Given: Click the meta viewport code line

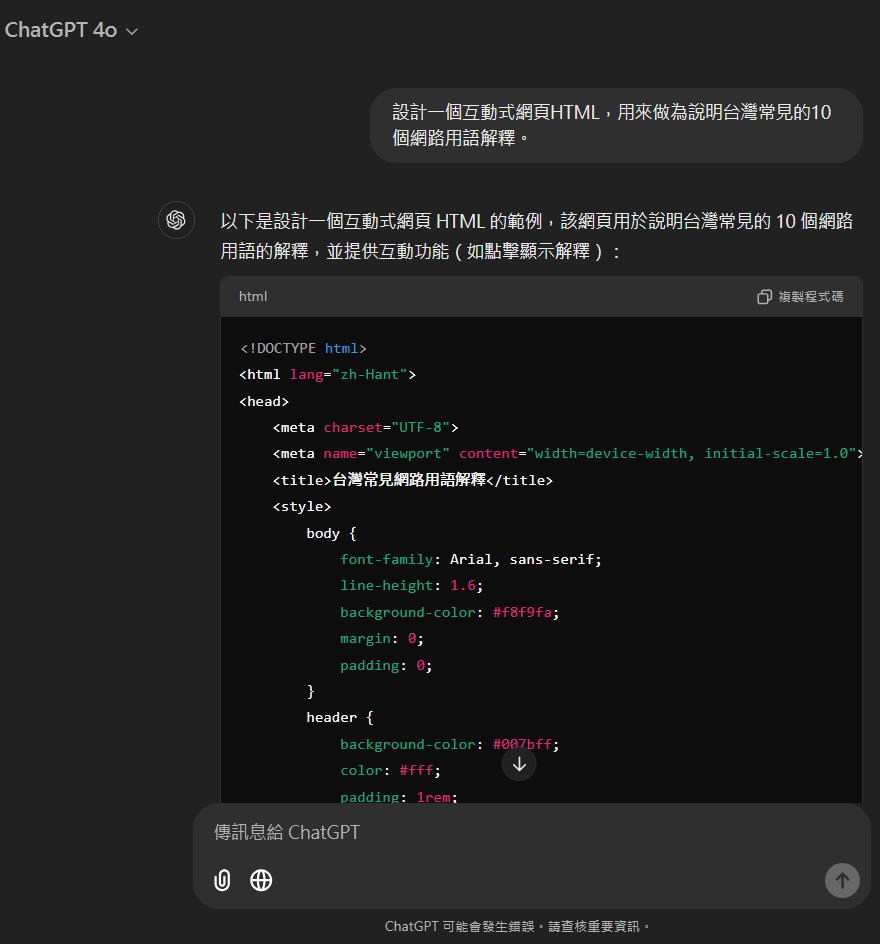Looking at the screenshot, I should (x=568, y=453).
